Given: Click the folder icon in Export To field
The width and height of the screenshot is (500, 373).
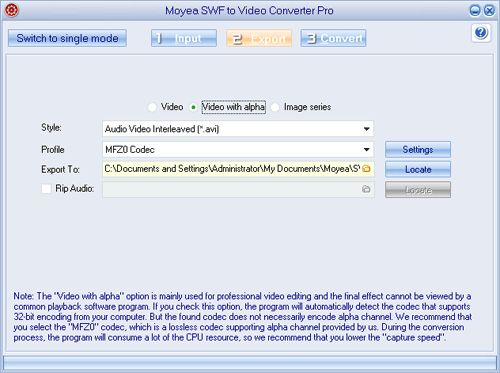Looking at the screenshot, I should 366,169.
